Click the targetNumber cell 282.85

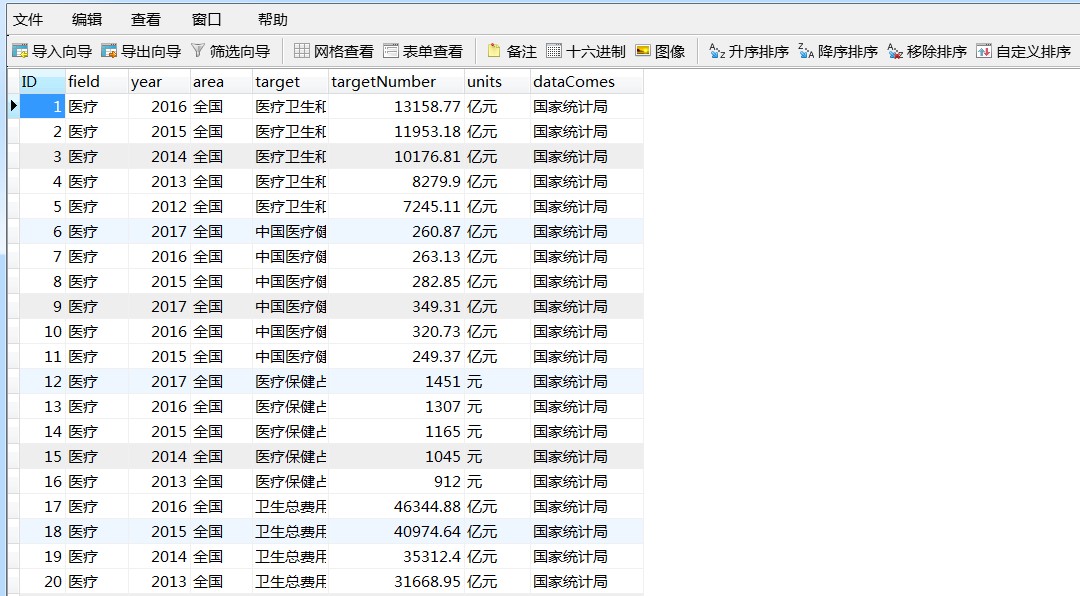397,281
